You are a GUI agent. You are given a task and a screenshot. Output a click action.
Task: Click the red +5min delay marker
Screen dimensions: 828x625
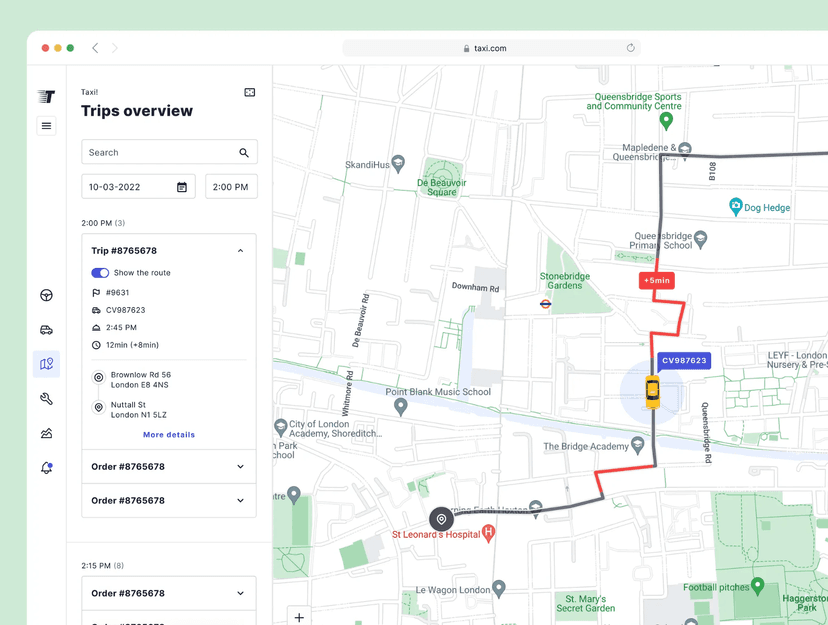(x=656, y=281)
